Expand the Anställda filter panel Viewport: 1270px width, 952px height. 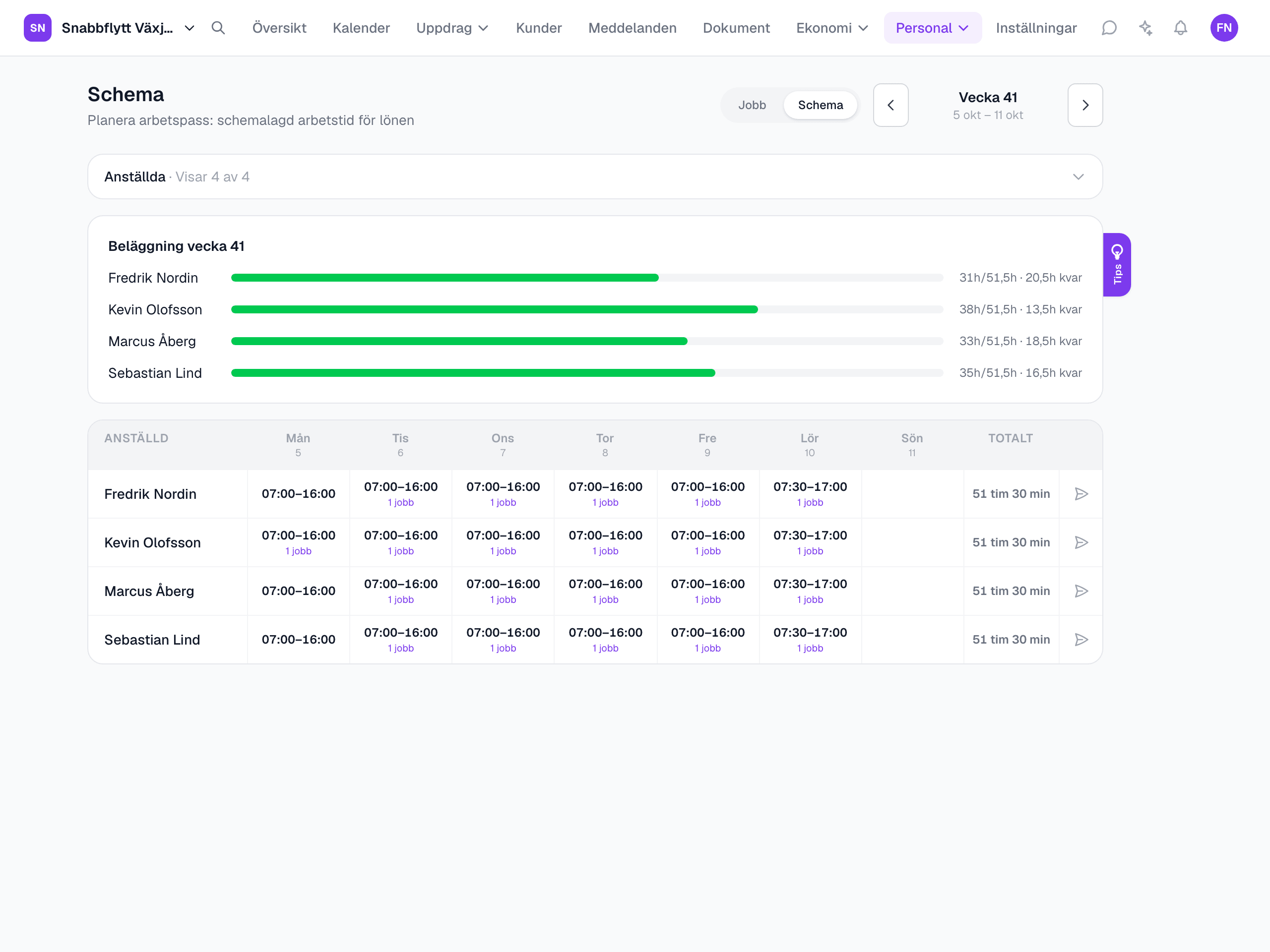(x=595, y=177)
